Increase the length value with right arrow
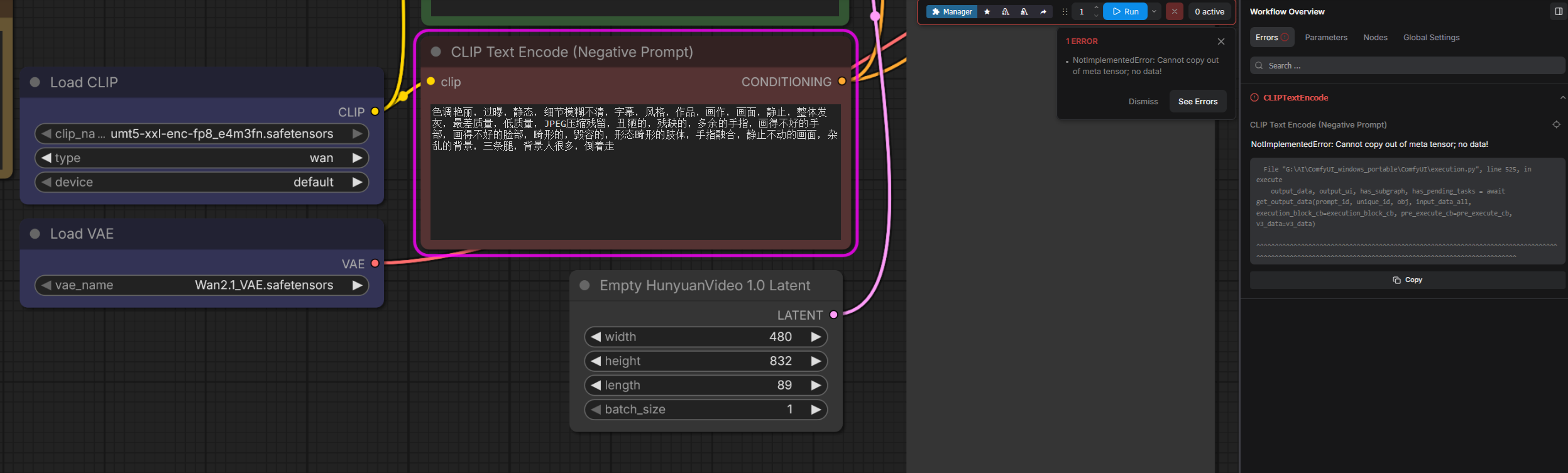The width and height of the screenshot is (1568, 473). [x=816, y=385]
